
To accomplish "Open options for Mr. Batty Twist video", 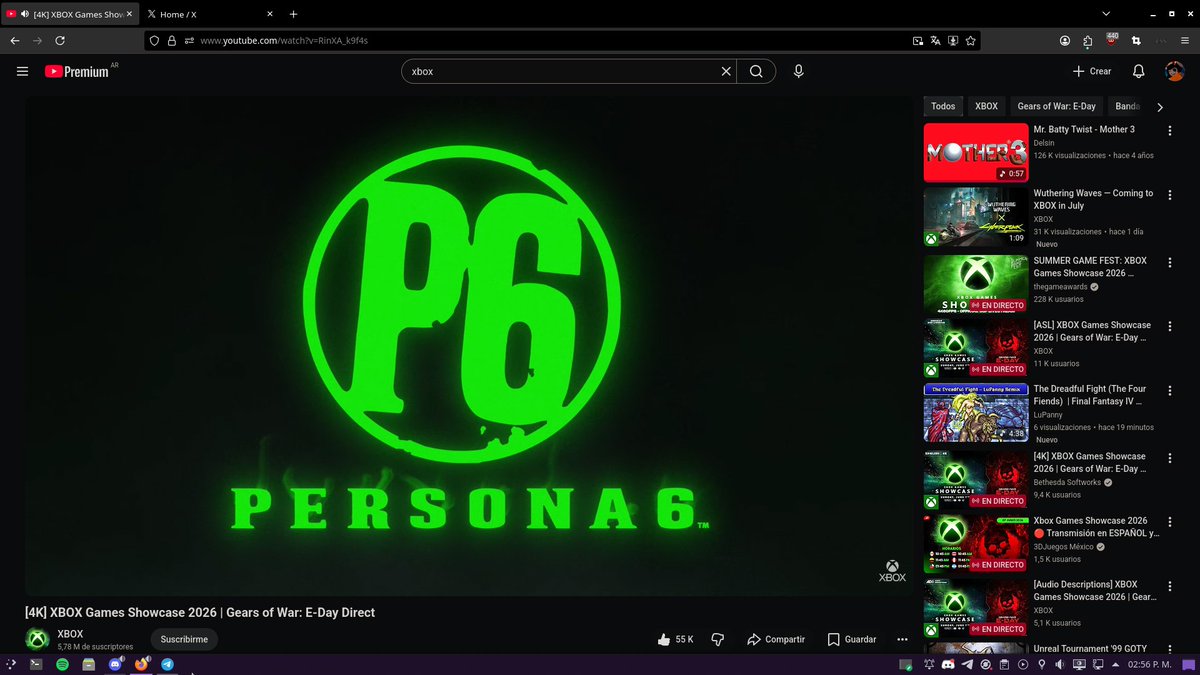I will pyautogui.click(x=1172, y=131).
